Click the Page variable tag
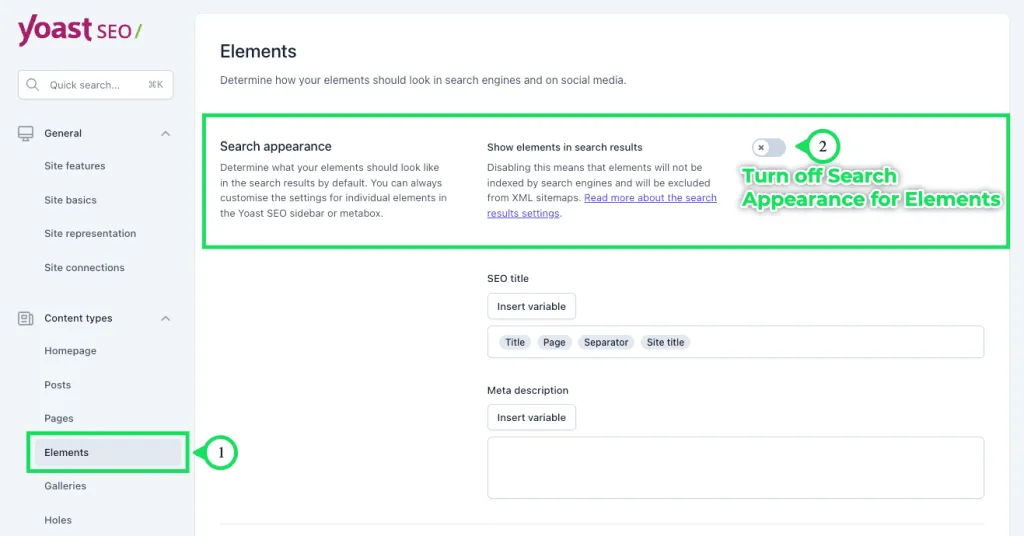1024x536 pixels. tap(554, 342)
